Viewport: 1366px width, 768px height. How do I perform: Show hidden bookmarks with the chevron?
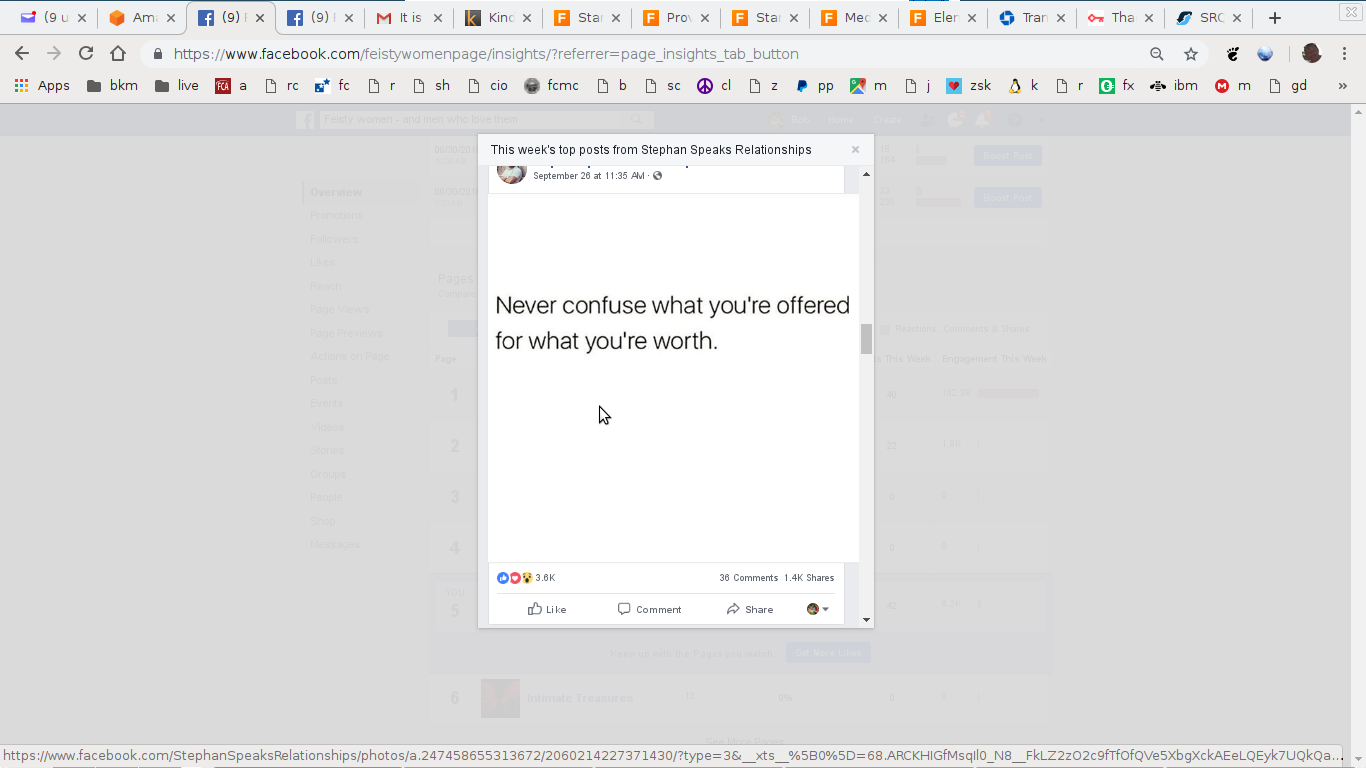pyautogui.click(x=1343, y=86)
